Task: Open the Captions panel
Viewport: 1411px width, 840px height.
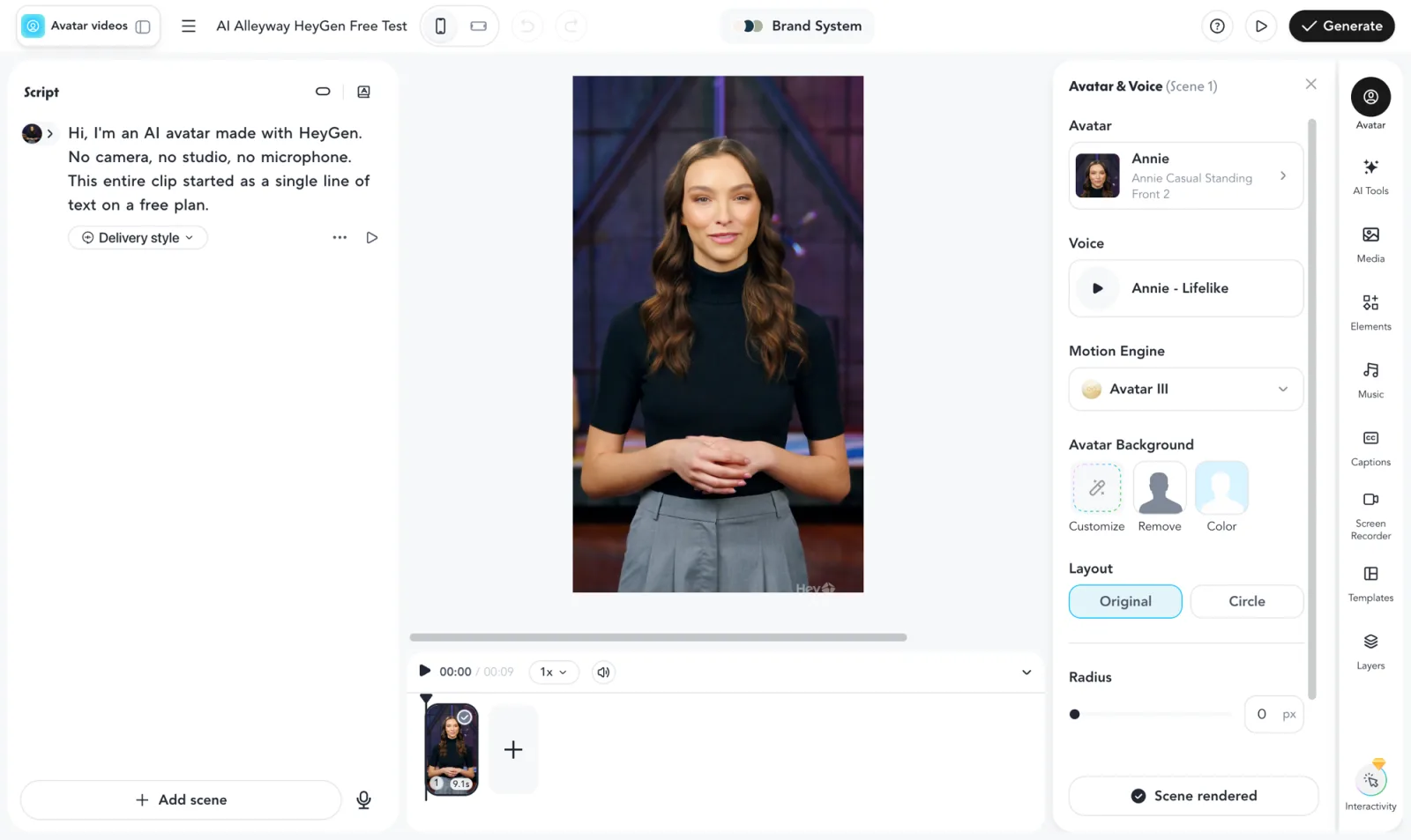Action: pyautogui.click(x=1370, y=448)
